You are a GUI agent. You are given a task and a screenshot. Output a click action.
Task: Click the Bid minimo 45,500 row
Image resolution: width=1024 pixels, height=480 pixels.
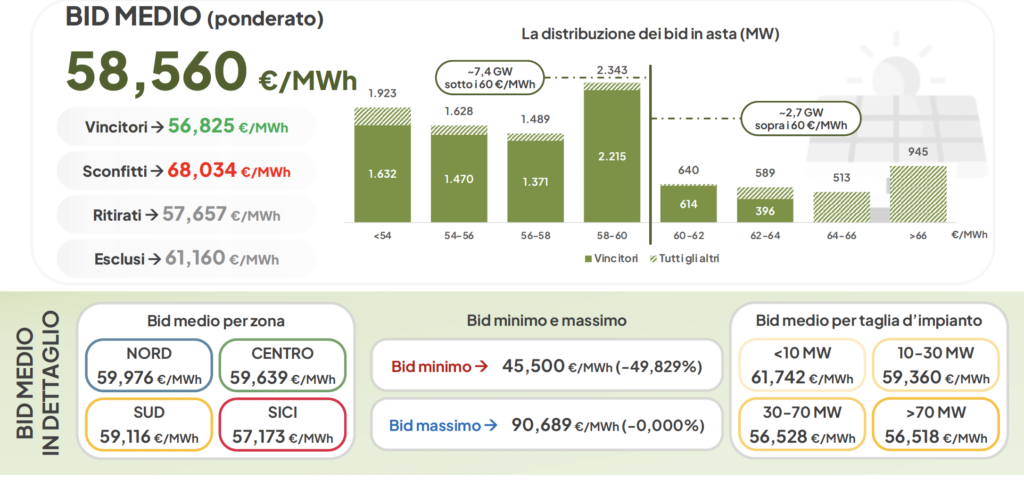pos(545,367)
